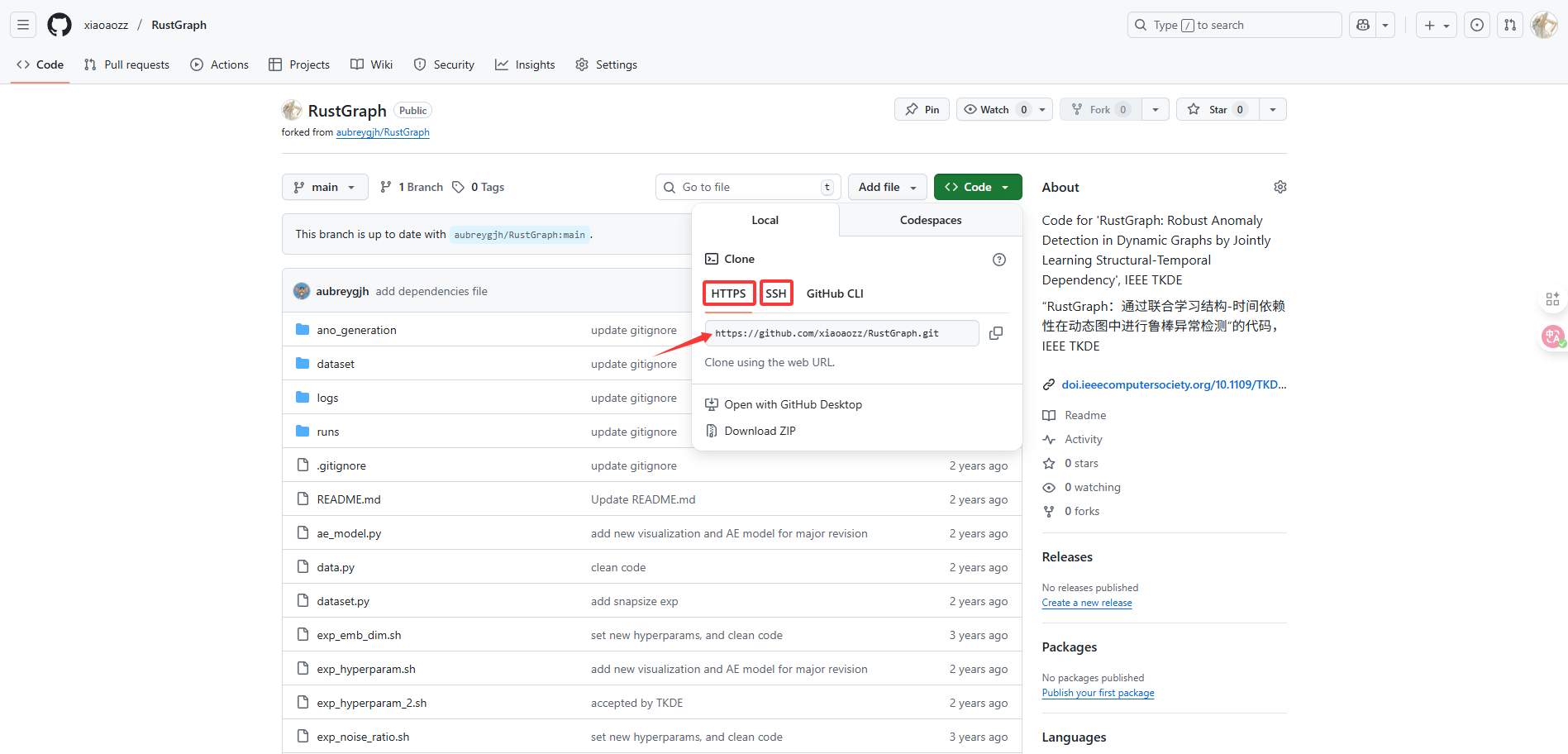Image resolution: width=1568 pixels, height=754 pixels.
Task: Open the user profile avatar menu
Action: click(1544, 25)
